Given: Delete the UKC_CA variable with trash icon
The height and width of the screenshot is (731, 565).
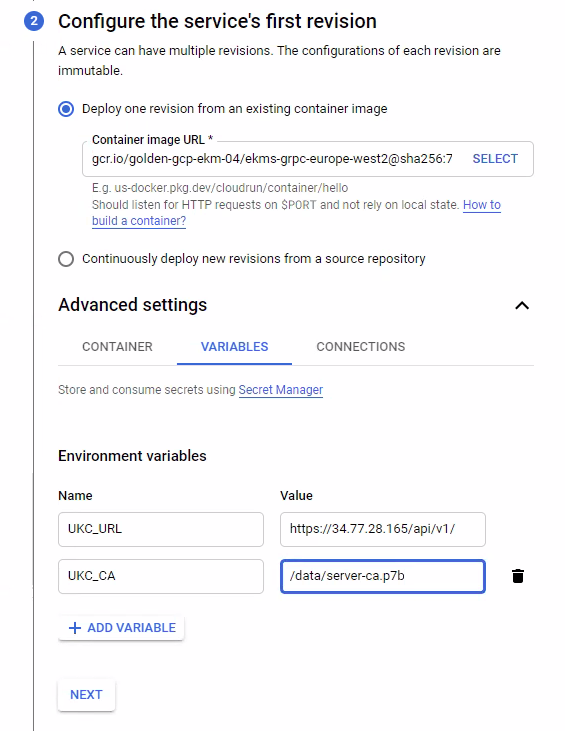Looking at the screenshot, I should (x=517, y=576).
